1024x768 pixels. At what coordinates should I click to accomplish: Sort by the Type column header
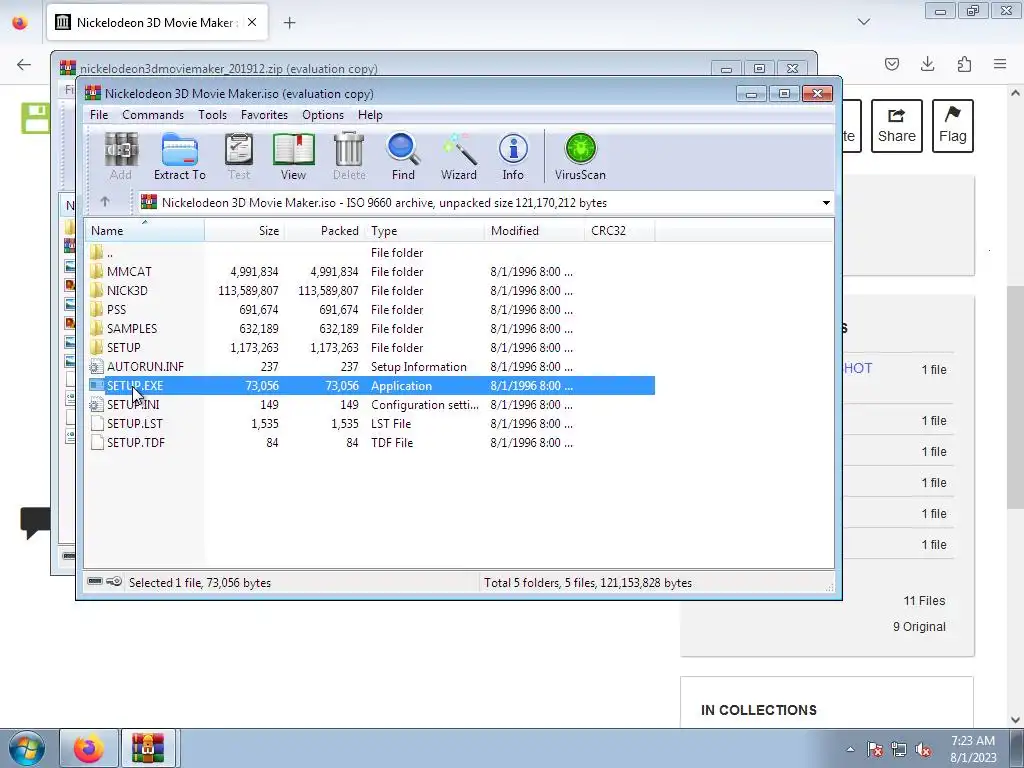[425, 231]
